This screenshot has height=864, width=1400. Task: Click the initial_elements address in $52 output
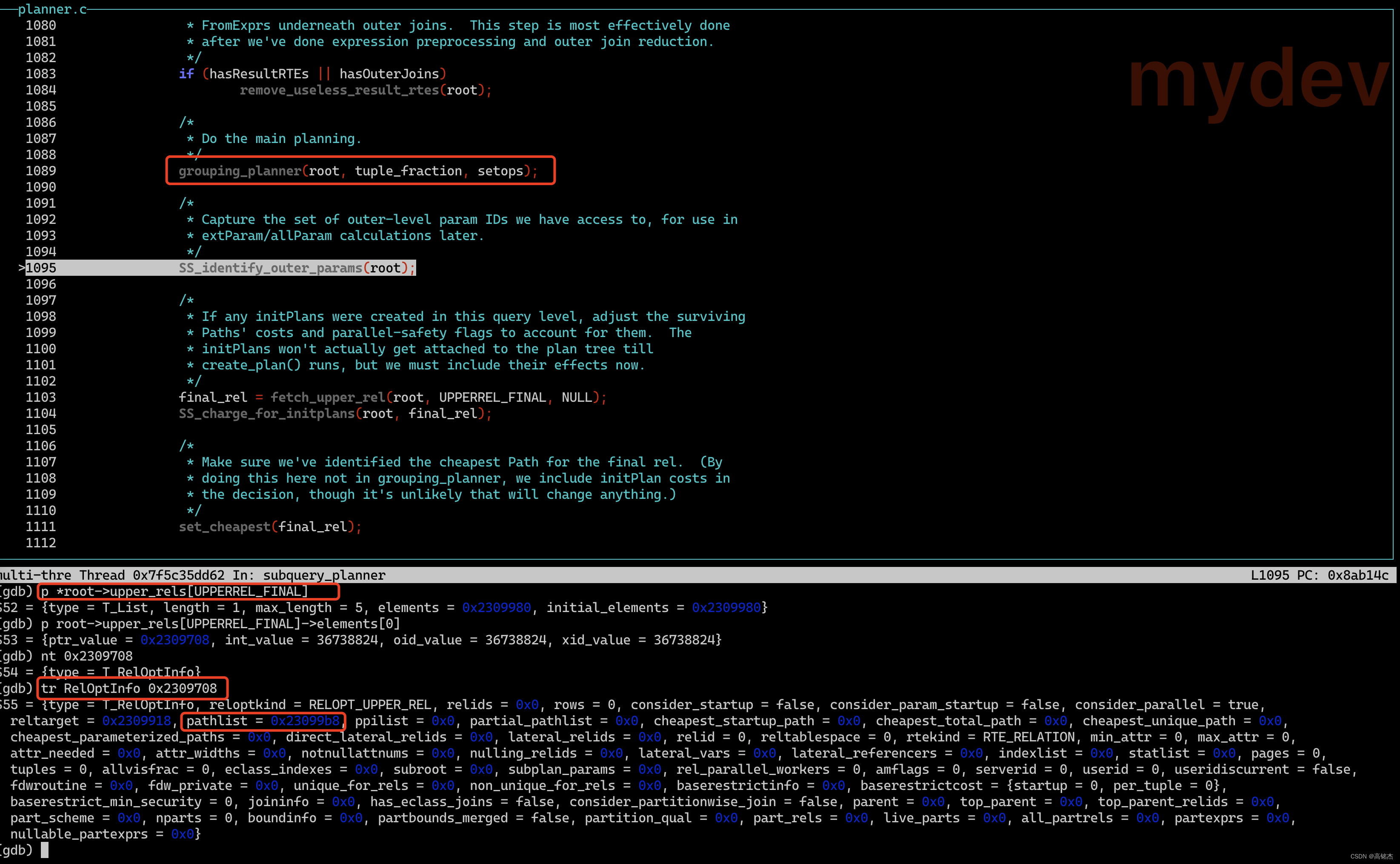click(x=726, y=608)
